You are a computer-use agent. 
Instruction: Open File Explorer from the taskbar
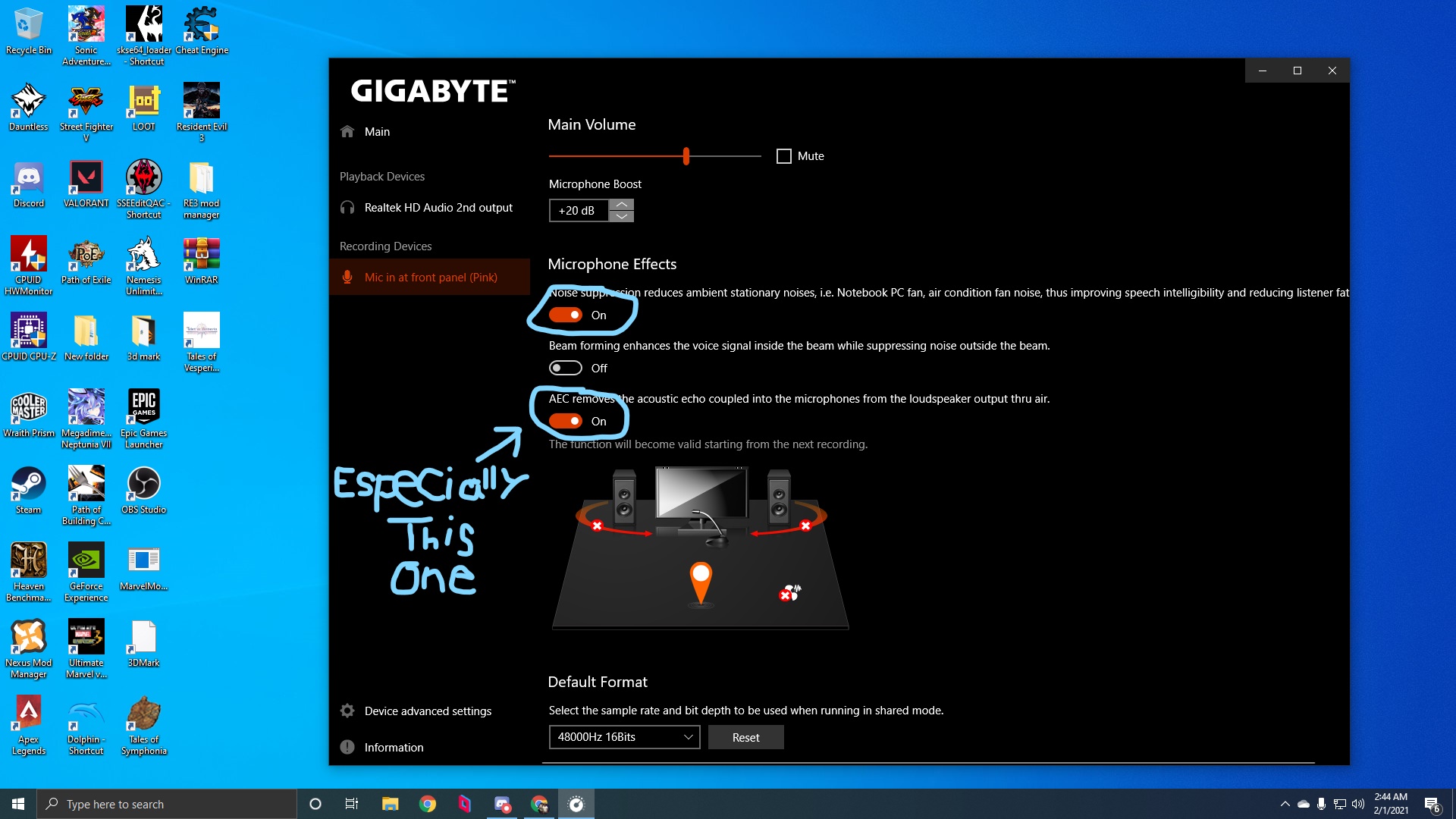click(x=390, y=804)
